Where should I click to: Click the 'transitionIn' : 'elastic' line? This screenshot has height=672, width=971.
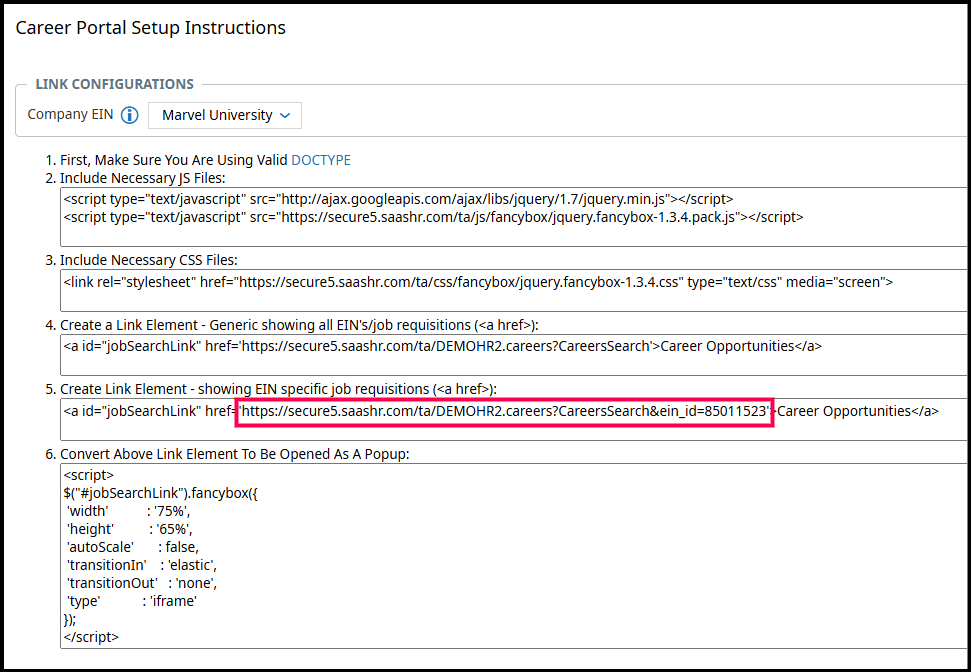tap(141, 565)
